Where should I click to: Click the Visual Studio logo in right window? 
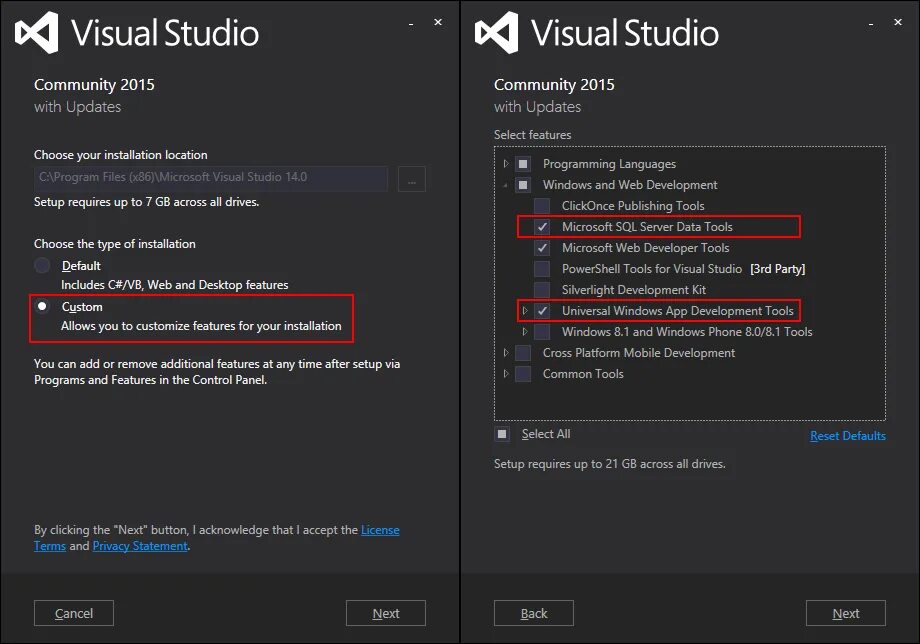tap(496, 33)
